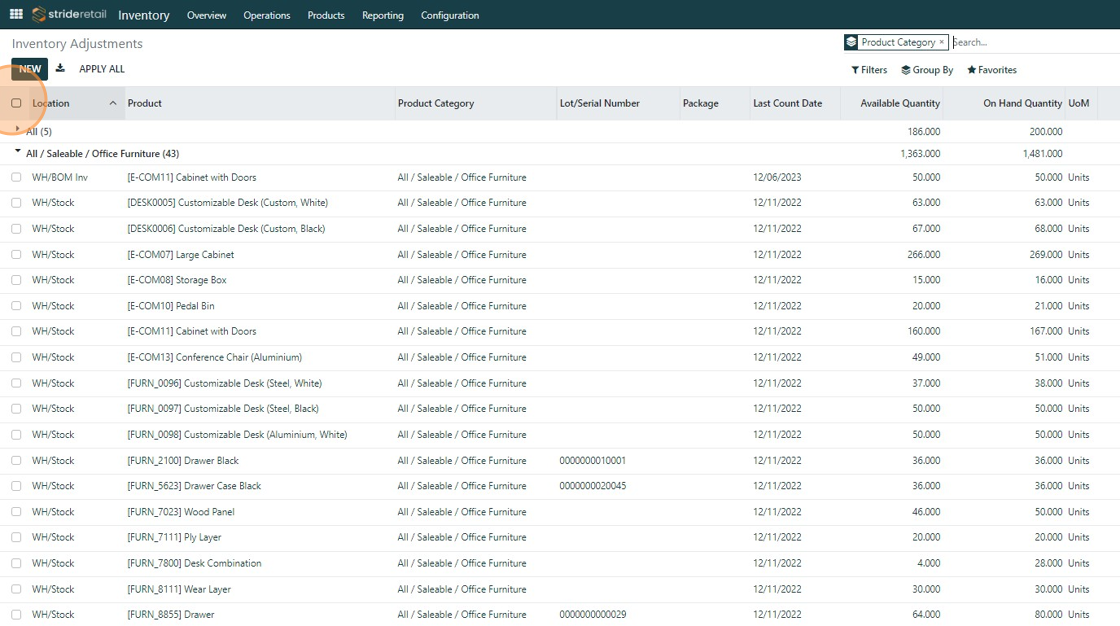Remove the Product Category filter tag

click(x=941, y=43)
